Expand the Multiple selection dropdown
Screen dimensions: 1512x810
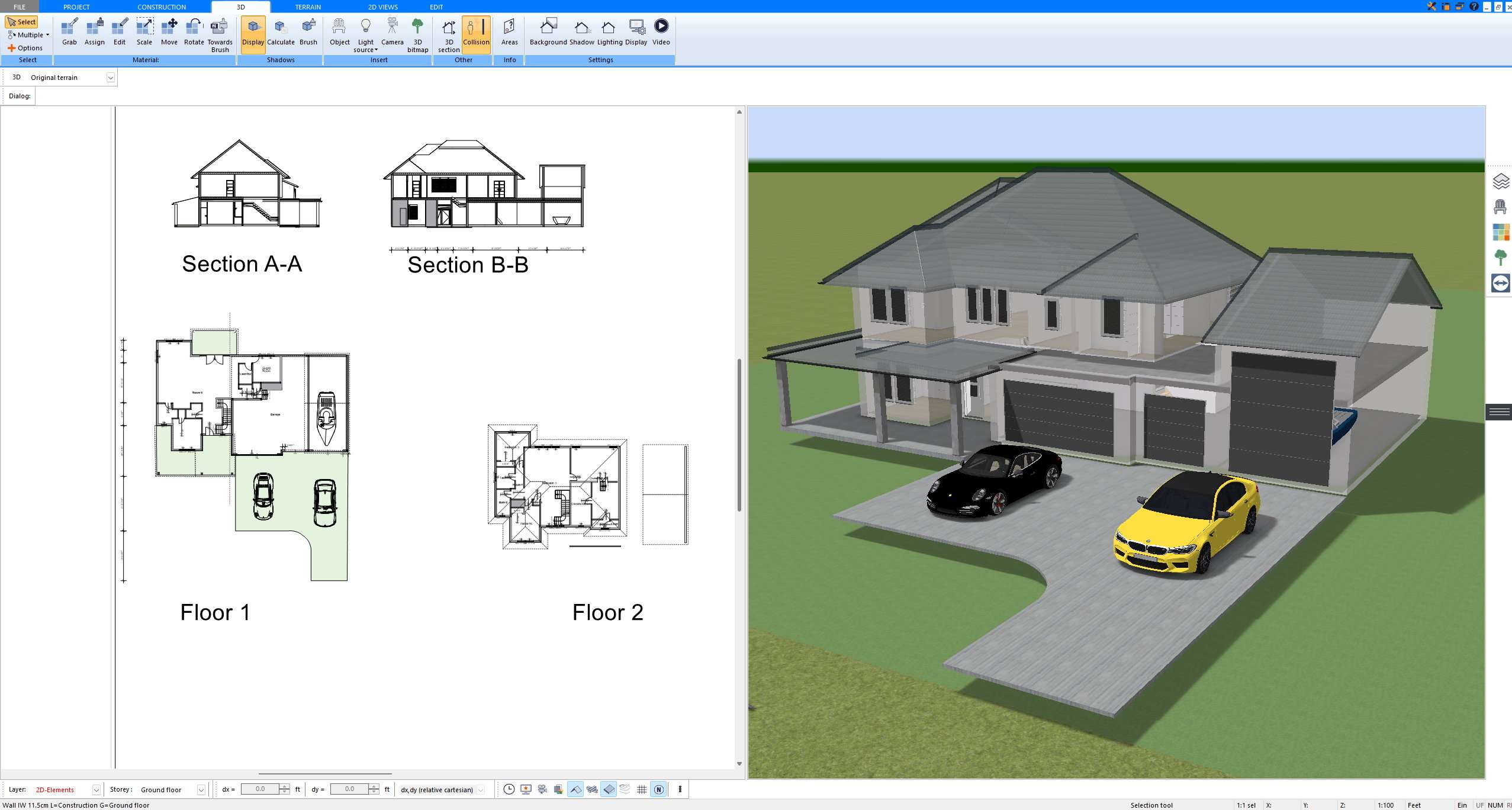click(28, 35)
